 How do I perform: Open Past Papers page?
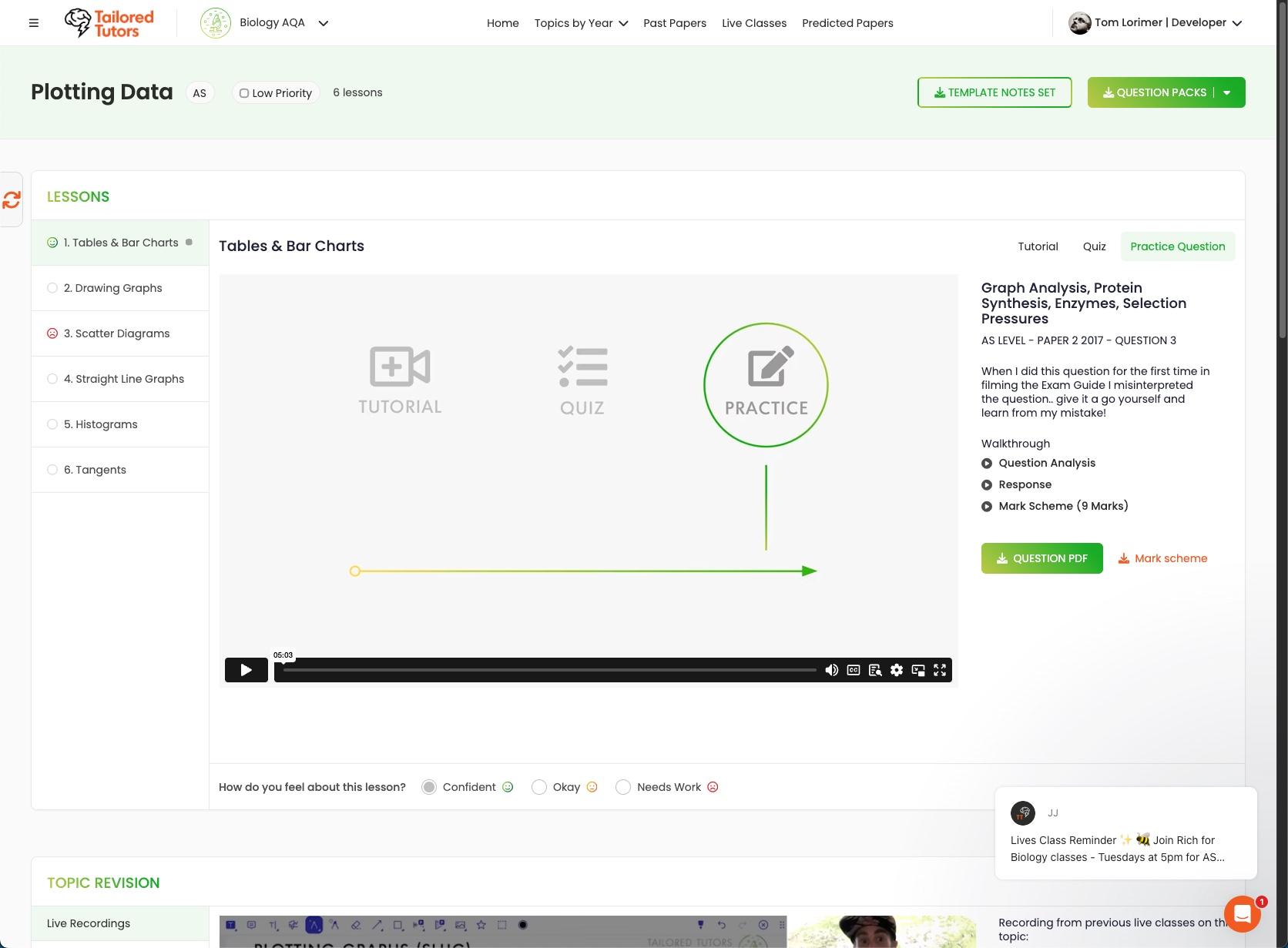pyautogui.click(x=675, y=23)
